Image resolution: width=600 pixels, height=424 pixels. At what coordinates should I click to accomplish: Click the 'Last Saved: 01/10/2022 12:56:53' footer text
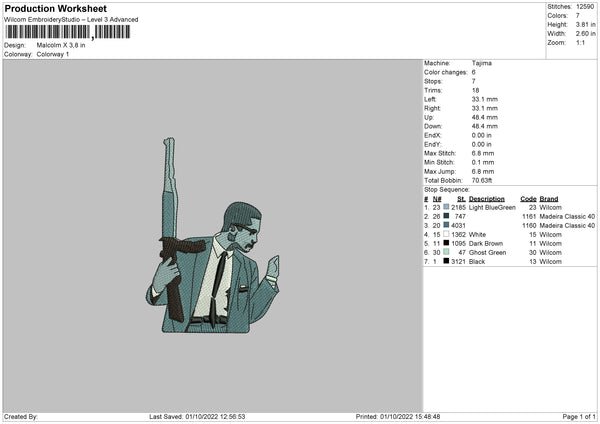197,417
